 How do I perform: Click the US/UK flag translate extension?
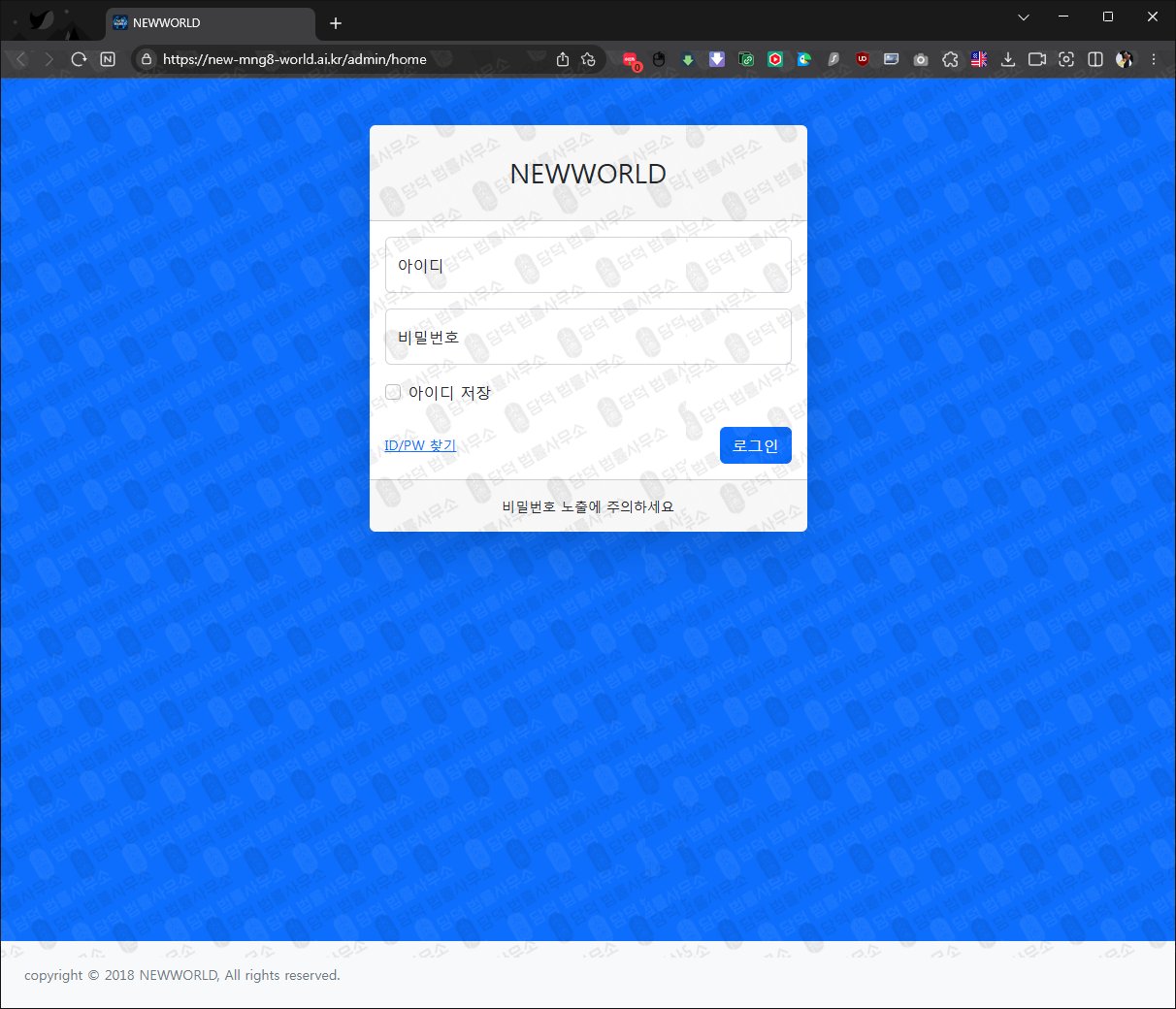979,59
